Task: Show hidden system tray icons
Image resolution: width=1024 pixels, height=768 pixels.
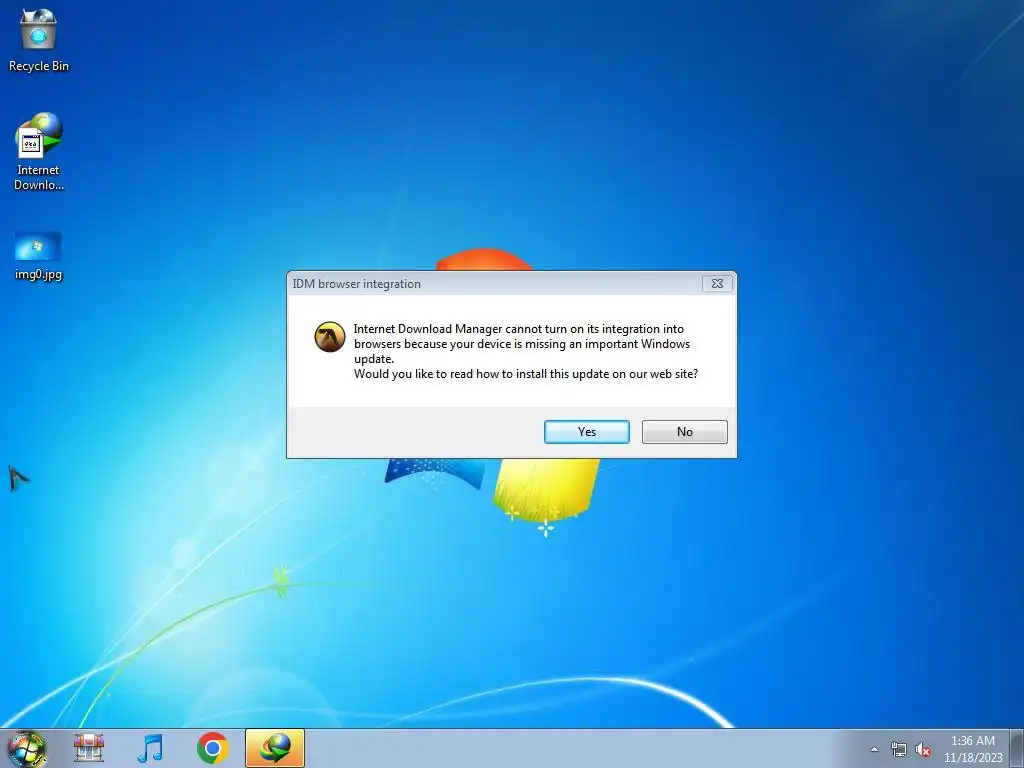Action: click(874, 749)
